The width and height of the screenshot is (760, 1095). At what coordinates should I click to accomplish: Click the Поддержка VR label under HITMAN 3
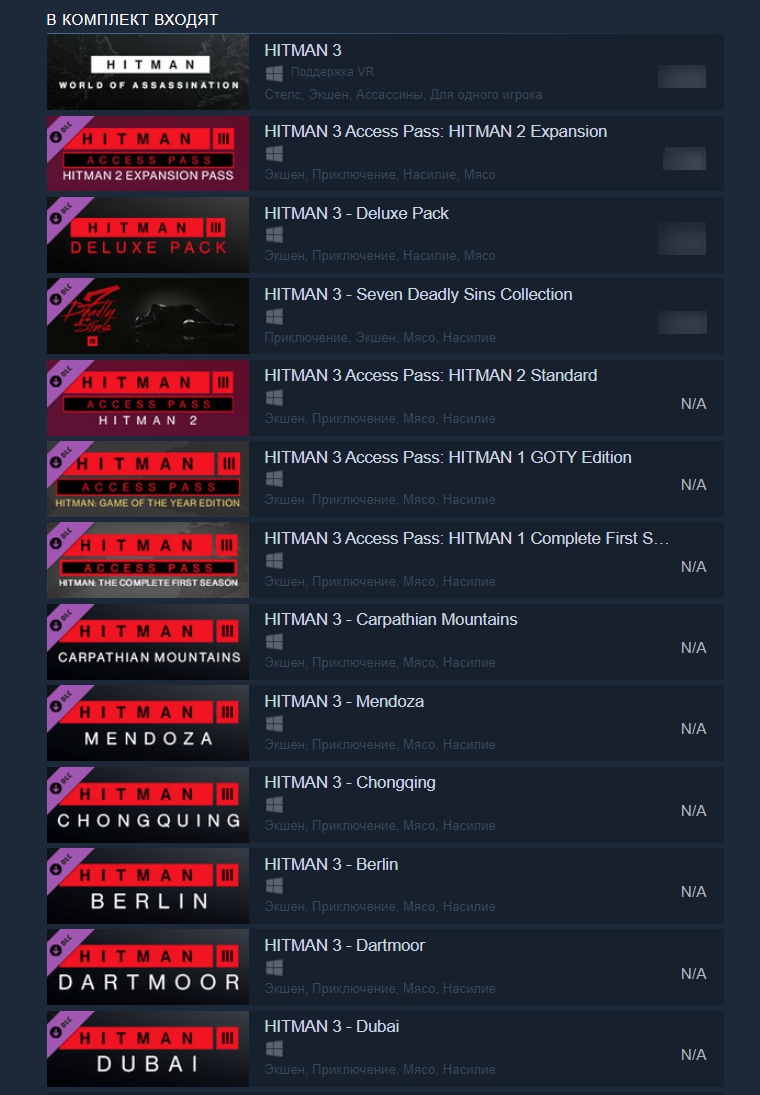click(332, 72)
